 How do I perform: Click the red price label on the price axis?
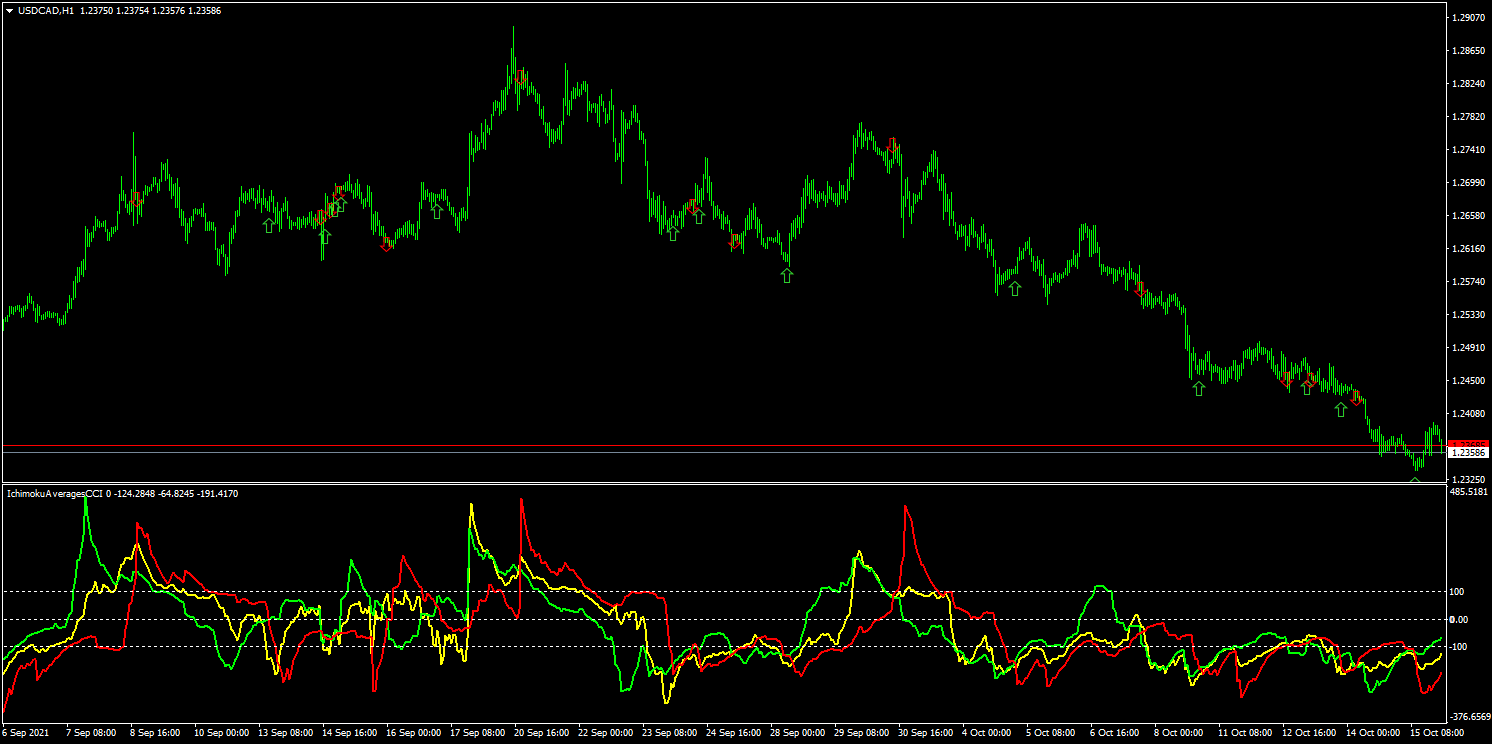1468,443
